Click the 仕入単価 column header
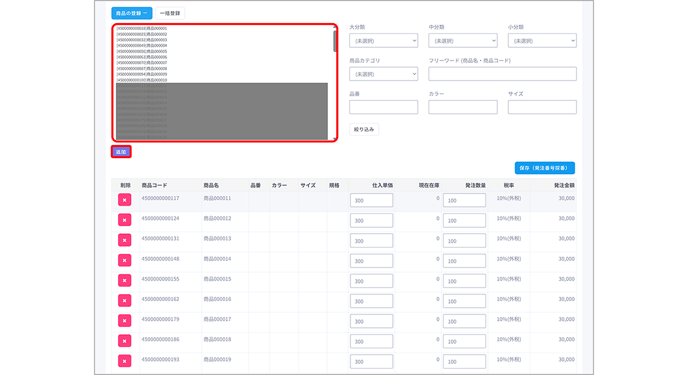 click(383, 186)
